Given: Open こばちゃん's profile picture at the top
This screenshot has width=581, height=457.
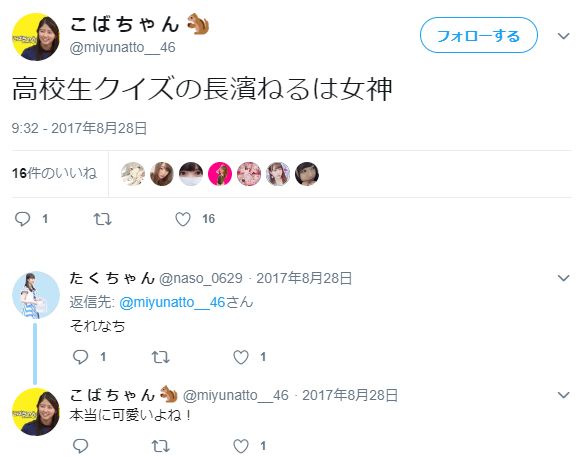Looking at the screenshot, I should [x=36, y=37].
